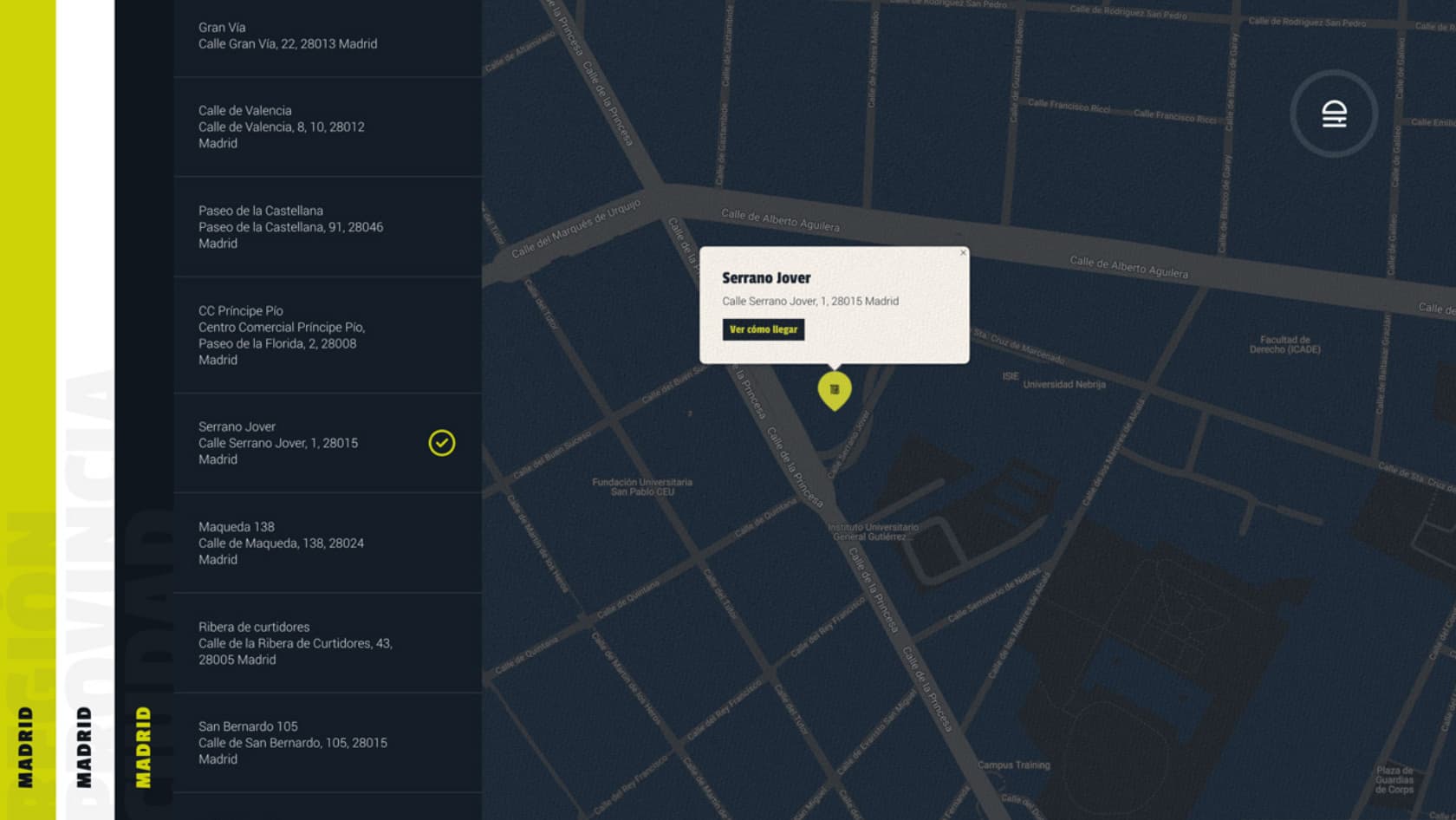Choose the San Bernardo 105 location
The height and width of the screenshot is (820, 1456).
pos(327,742)
